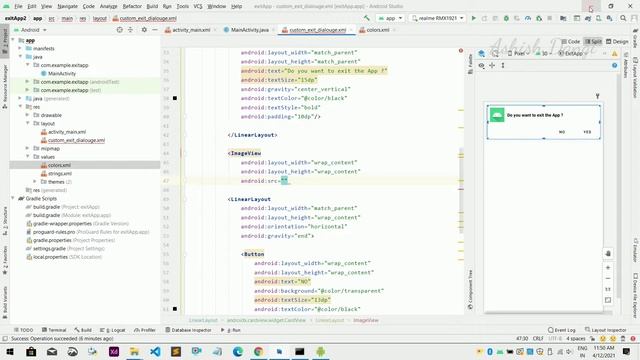Switch editor to Code view mode
This screenshot has width=640, height=360.
[x=571, y=42]
